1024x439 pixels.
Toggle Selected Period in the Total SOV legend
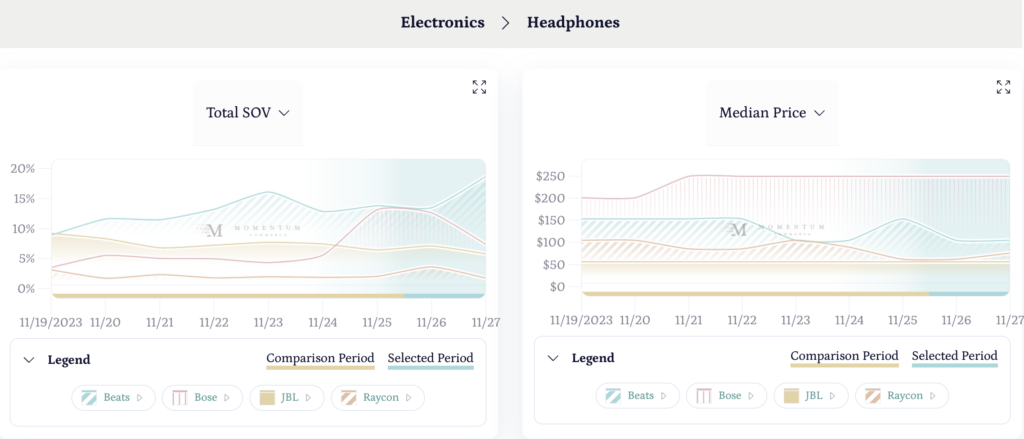[x=430, y=358]
